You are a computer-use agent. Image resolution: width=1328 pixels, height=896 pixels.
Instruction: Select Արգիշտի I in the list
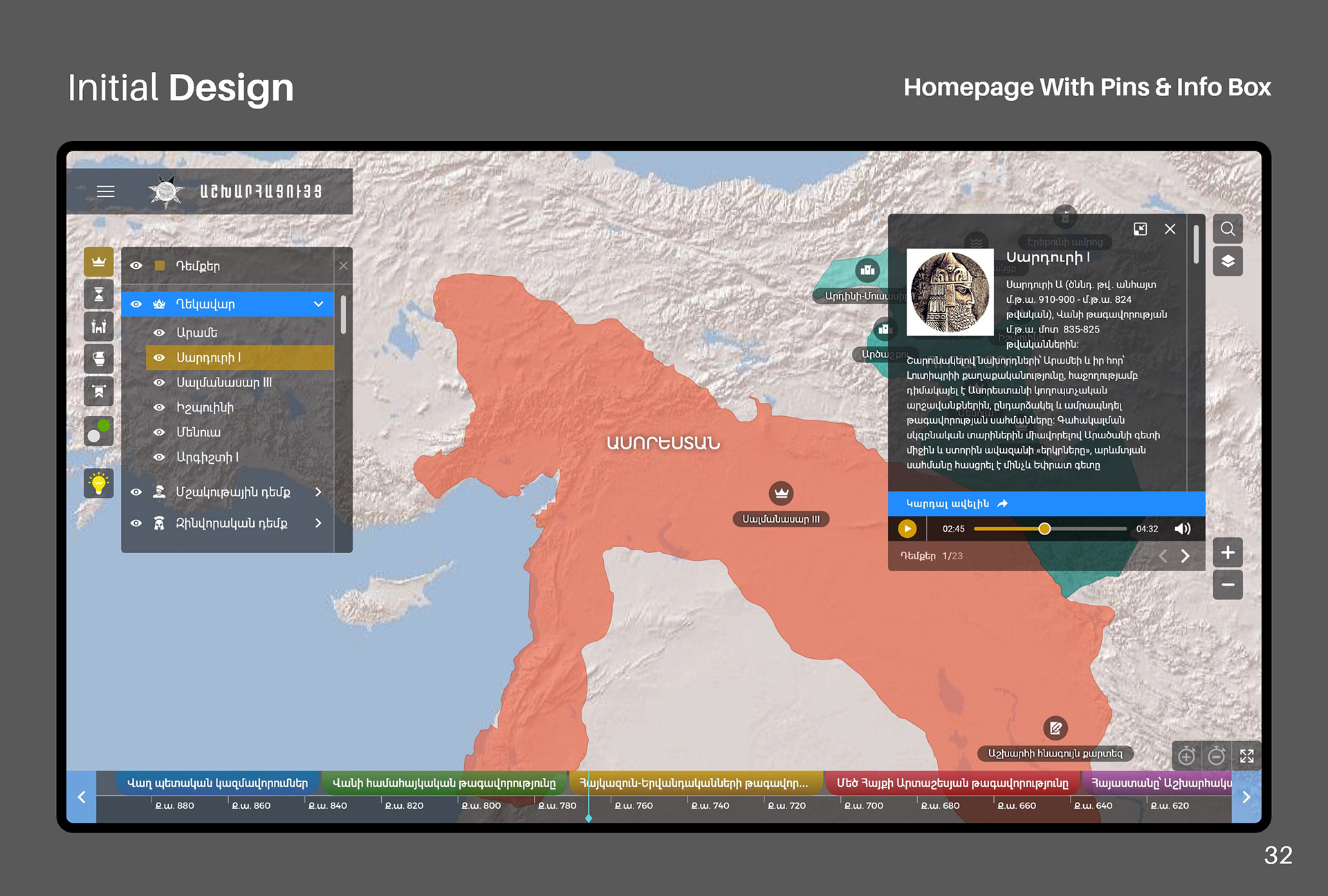click(x=207, y=457)
